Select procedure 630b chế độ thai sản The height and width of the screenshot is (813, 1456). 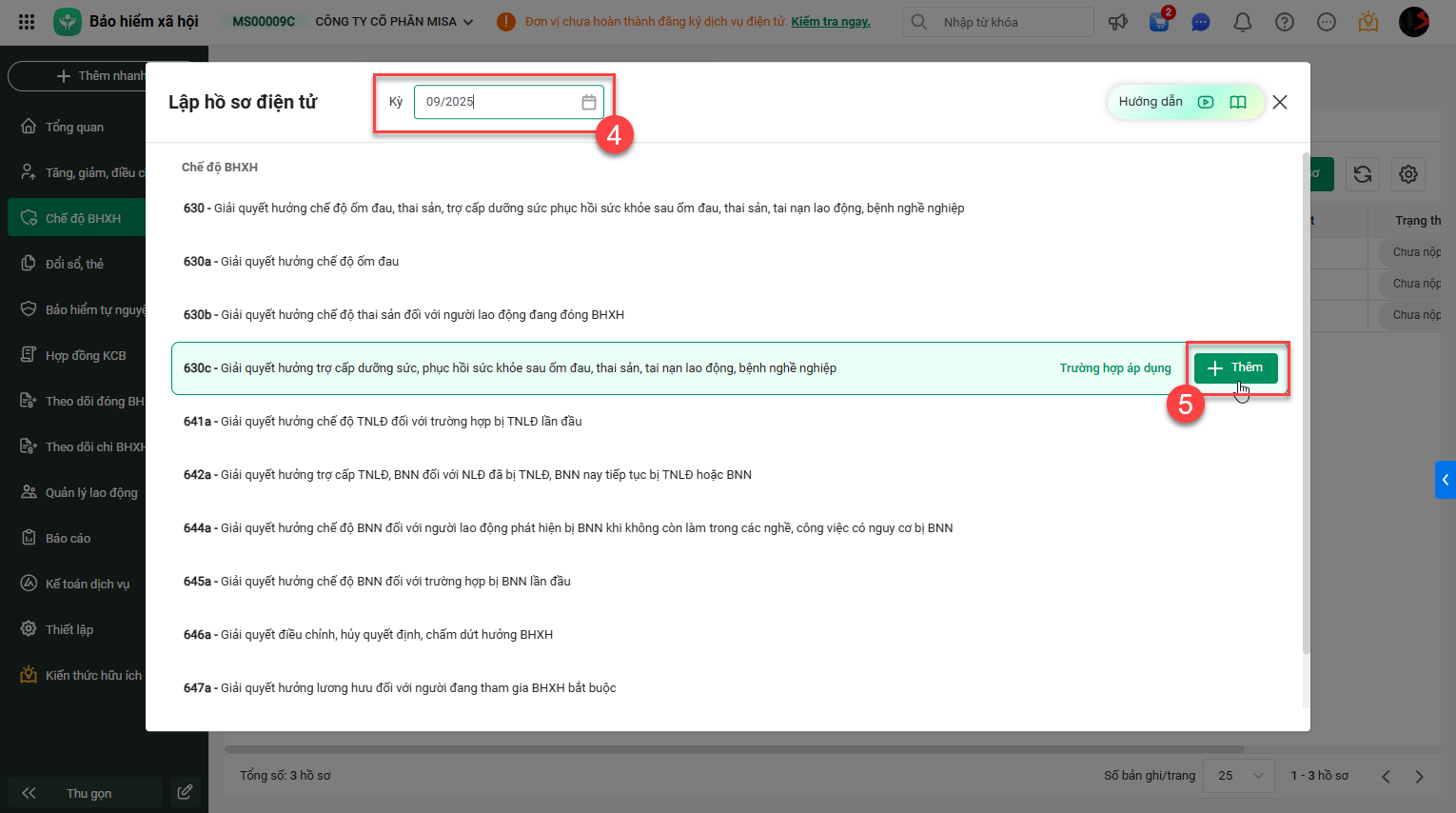point(731,315)
